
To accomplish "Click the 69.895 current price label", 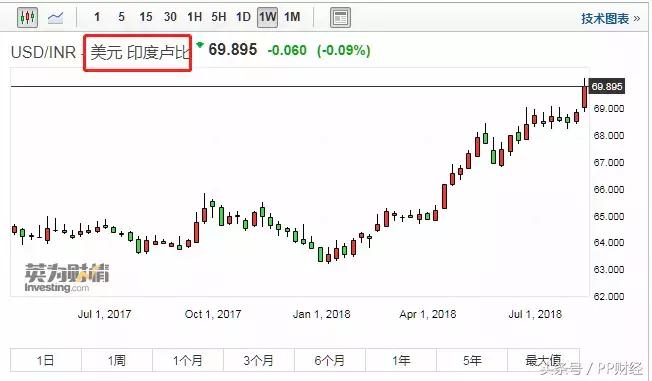I will coord(232,49).
